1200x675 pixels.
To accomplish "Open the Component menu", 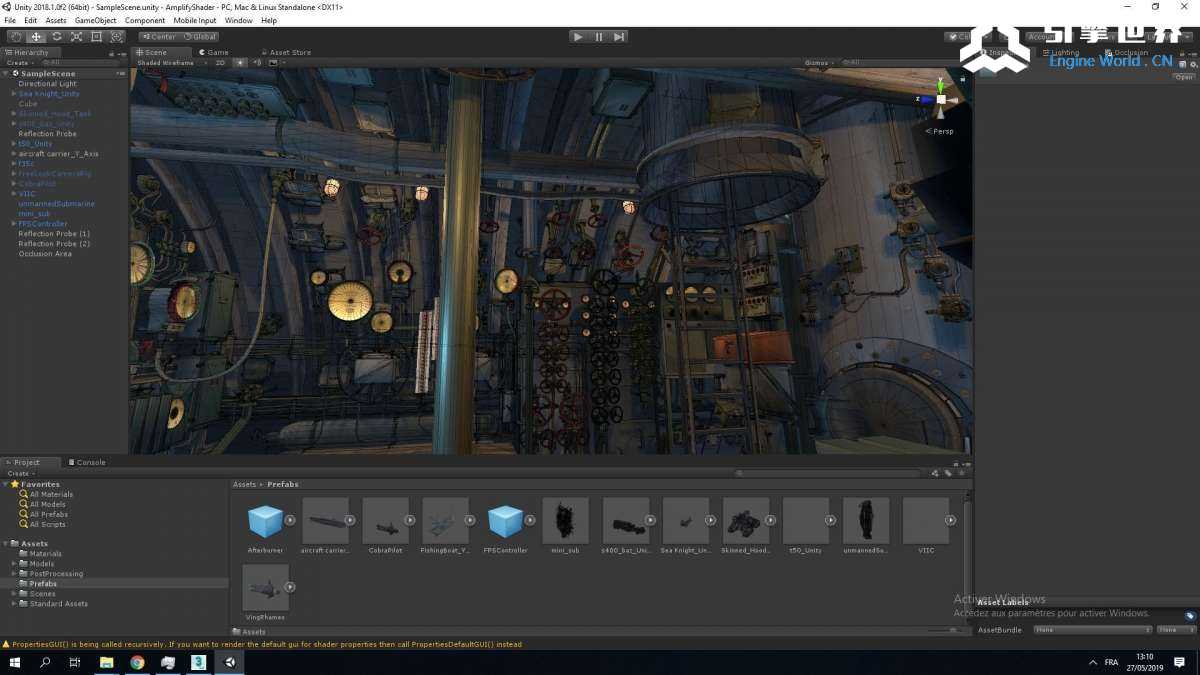I will pos(145,20).
